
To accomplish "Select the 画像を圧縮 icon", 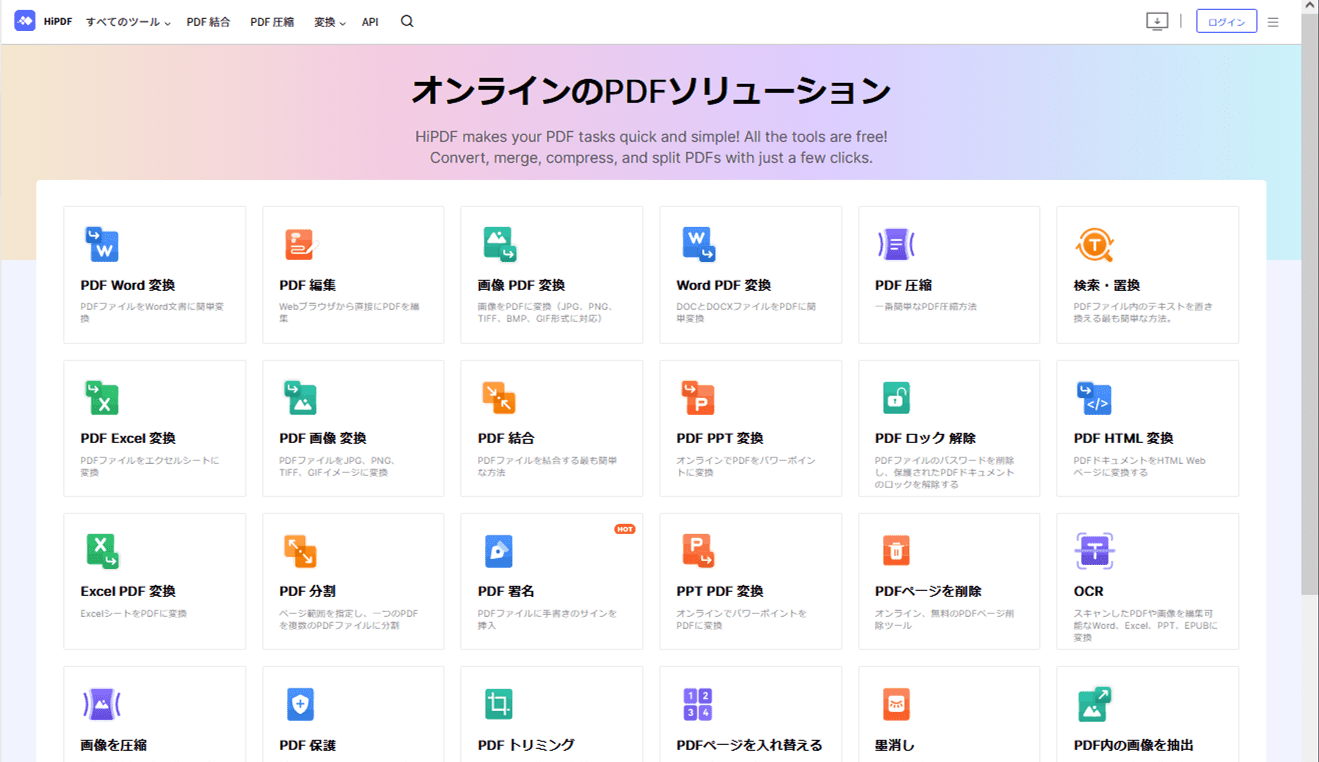I will [102, 705].
